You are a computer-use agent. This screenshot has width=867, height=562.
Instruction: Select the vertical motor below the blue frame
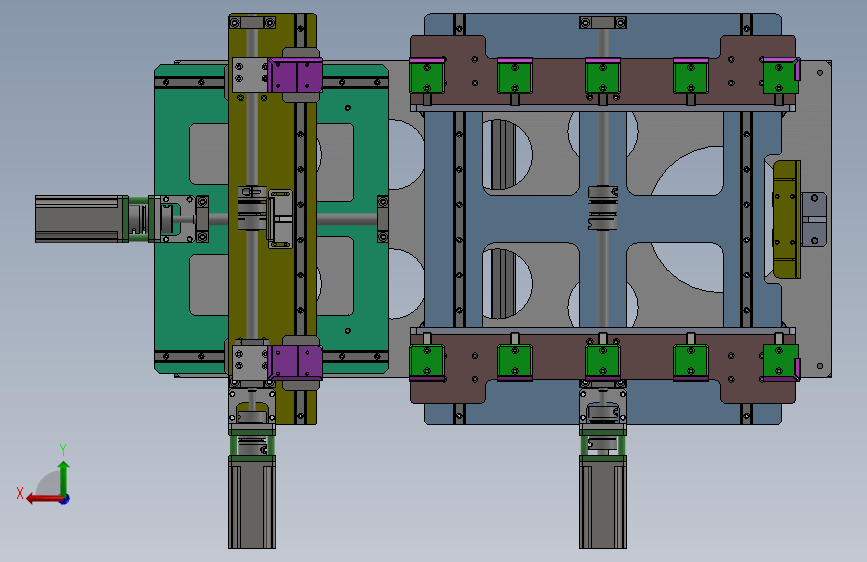(x=603, y=501)
